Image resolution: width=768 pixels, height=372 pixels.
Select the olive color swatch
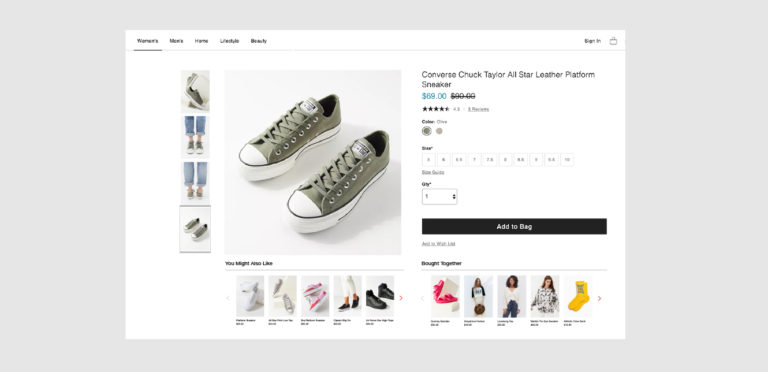[427, 131]
